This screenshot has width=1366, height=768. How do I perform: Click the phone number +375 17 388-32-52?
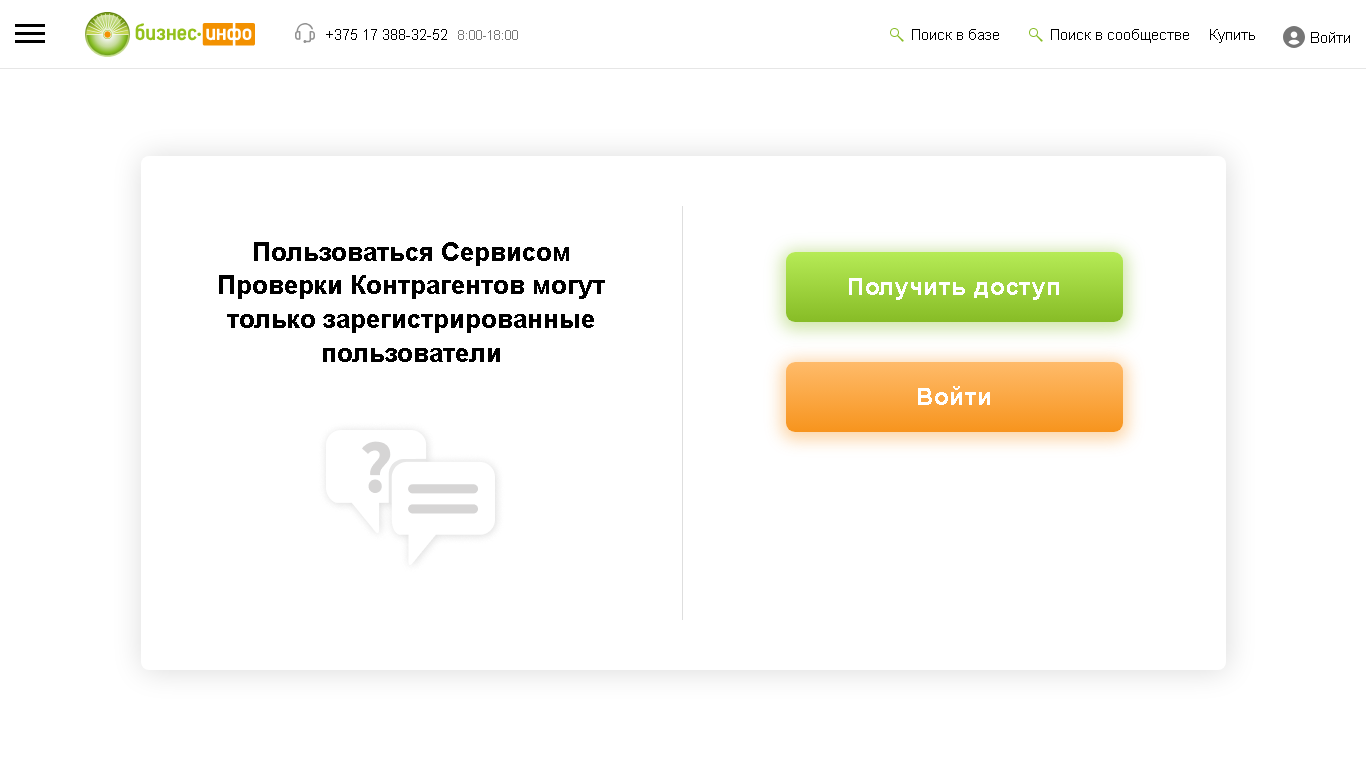point(387,35)
